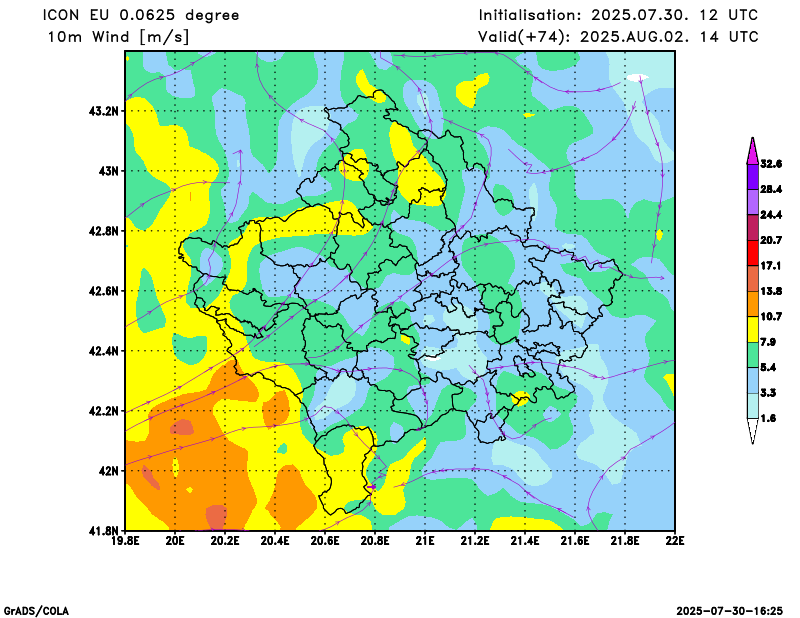Click the 21.6E longitude label

(x=575, y=540)
